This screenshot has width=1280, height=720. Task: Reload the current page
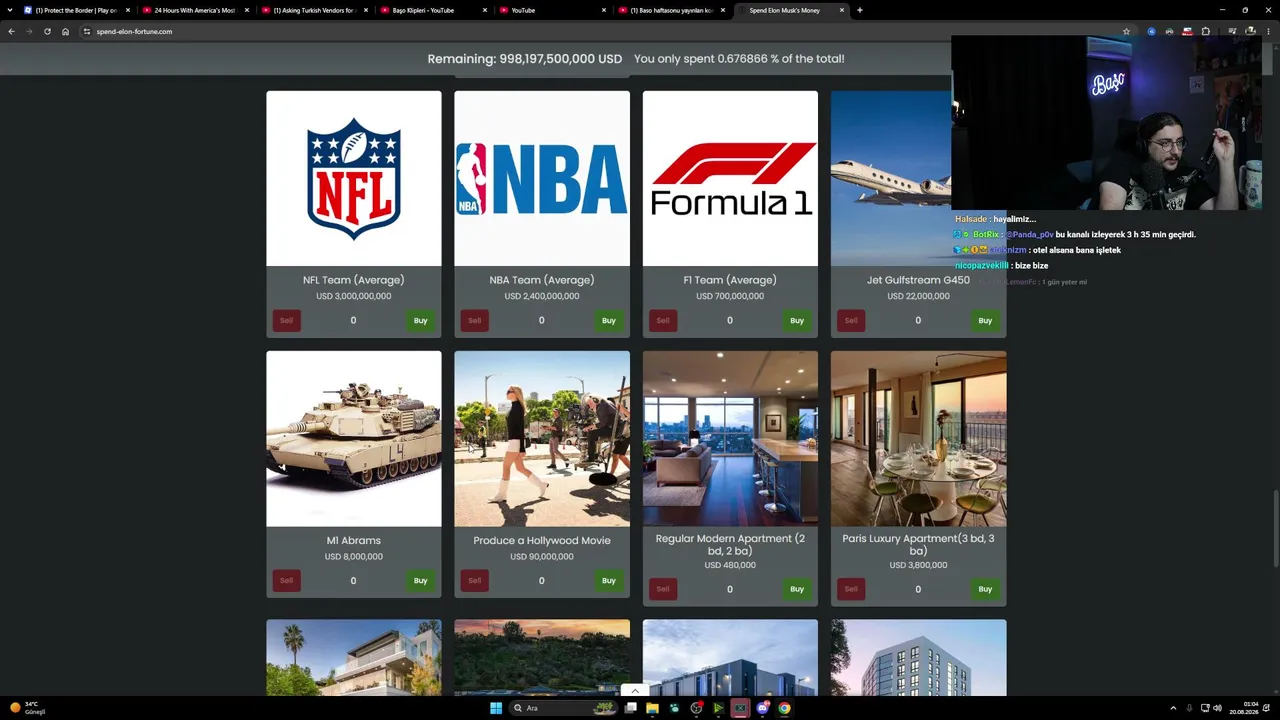(47, 31)
